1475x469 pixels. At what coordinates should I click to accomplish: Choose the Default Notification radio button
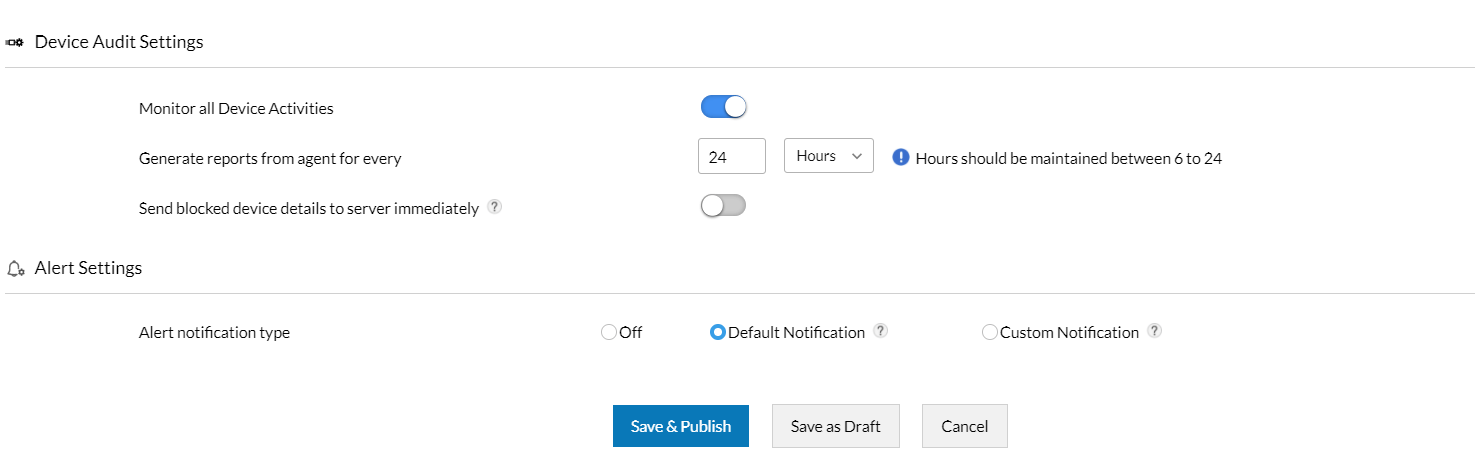717,332
